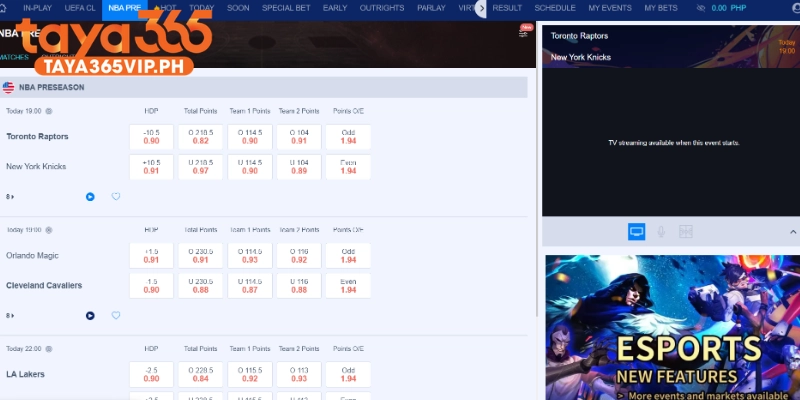
Task: Click the NBA PRESEASON league header
Action: pos(264,87)
